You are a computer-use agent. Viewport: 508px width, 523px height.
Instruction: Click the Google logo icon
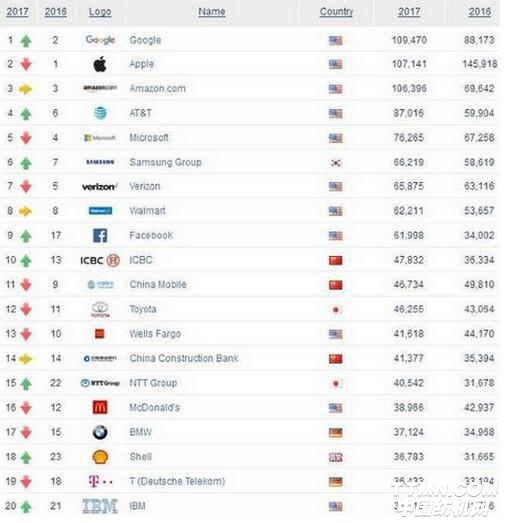(100, 40)
